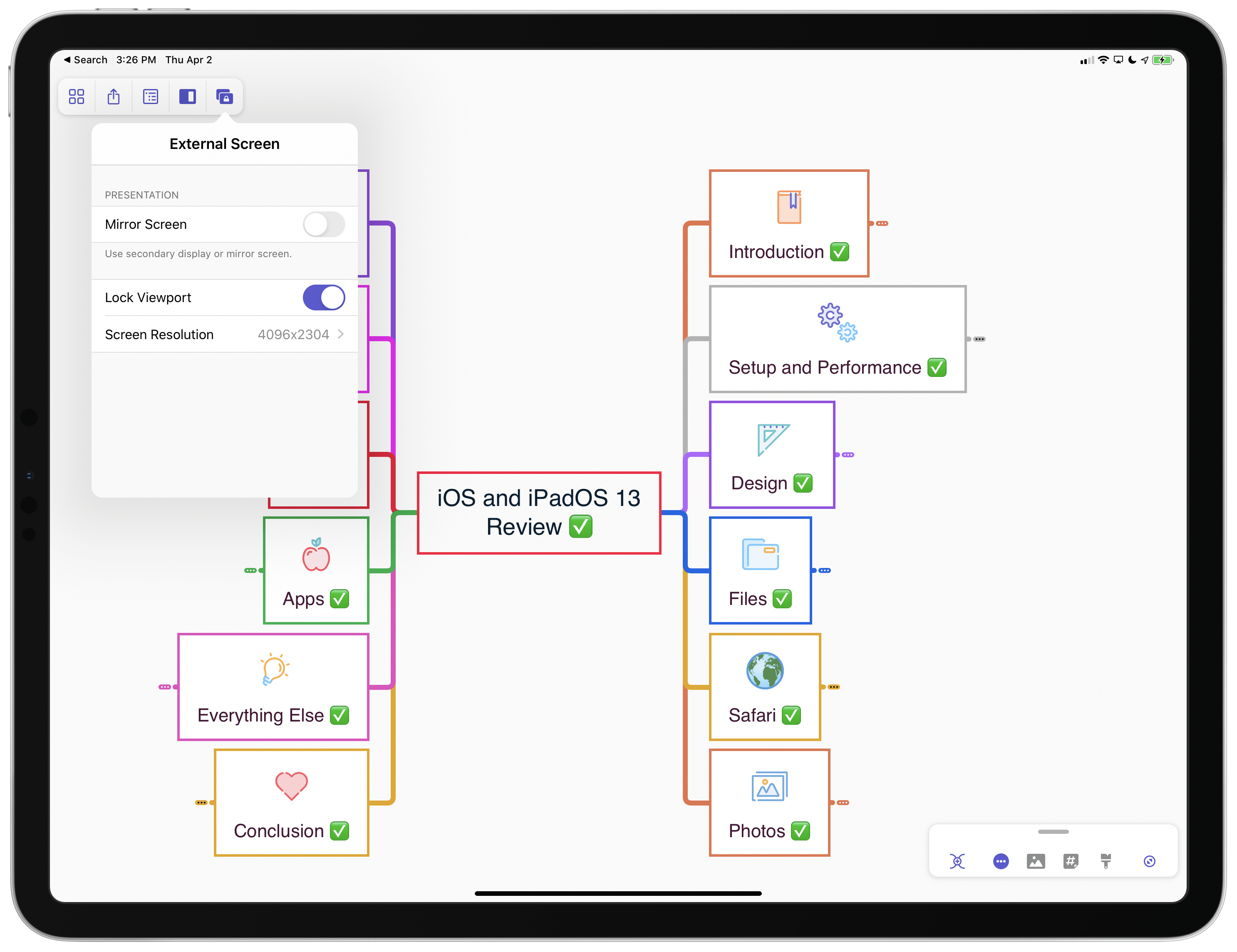This screenshot has height=952, width=1237.
Task: Expand the Files node branch
Action: pos(825,570)
